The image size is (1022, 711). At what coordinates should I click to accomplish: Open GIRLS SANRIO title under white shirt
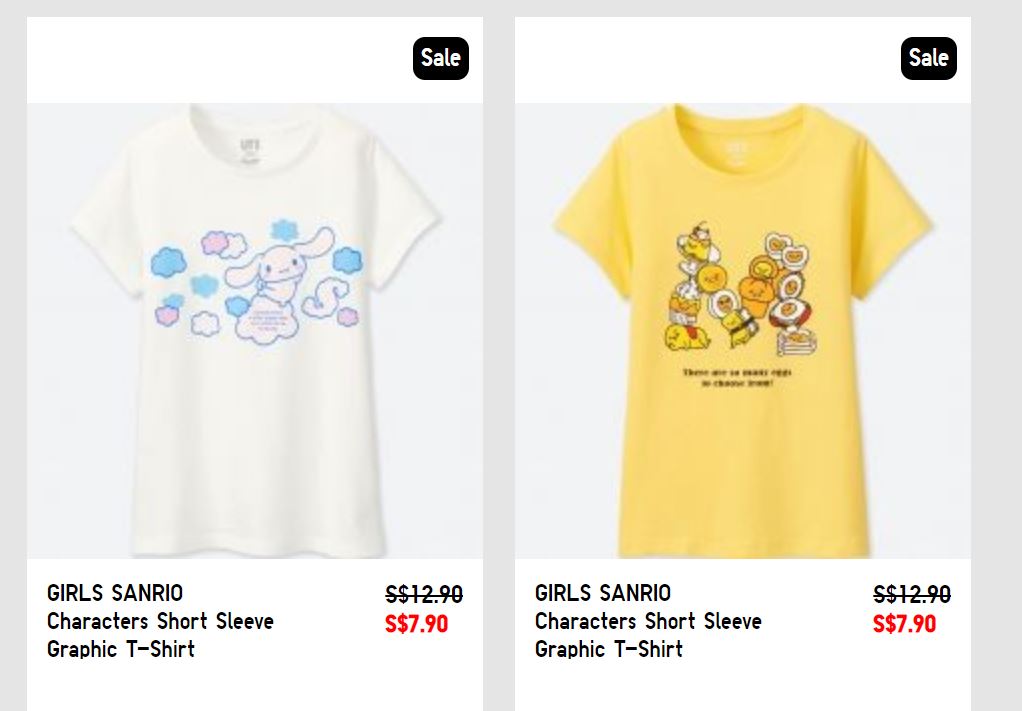coord(115,593)
